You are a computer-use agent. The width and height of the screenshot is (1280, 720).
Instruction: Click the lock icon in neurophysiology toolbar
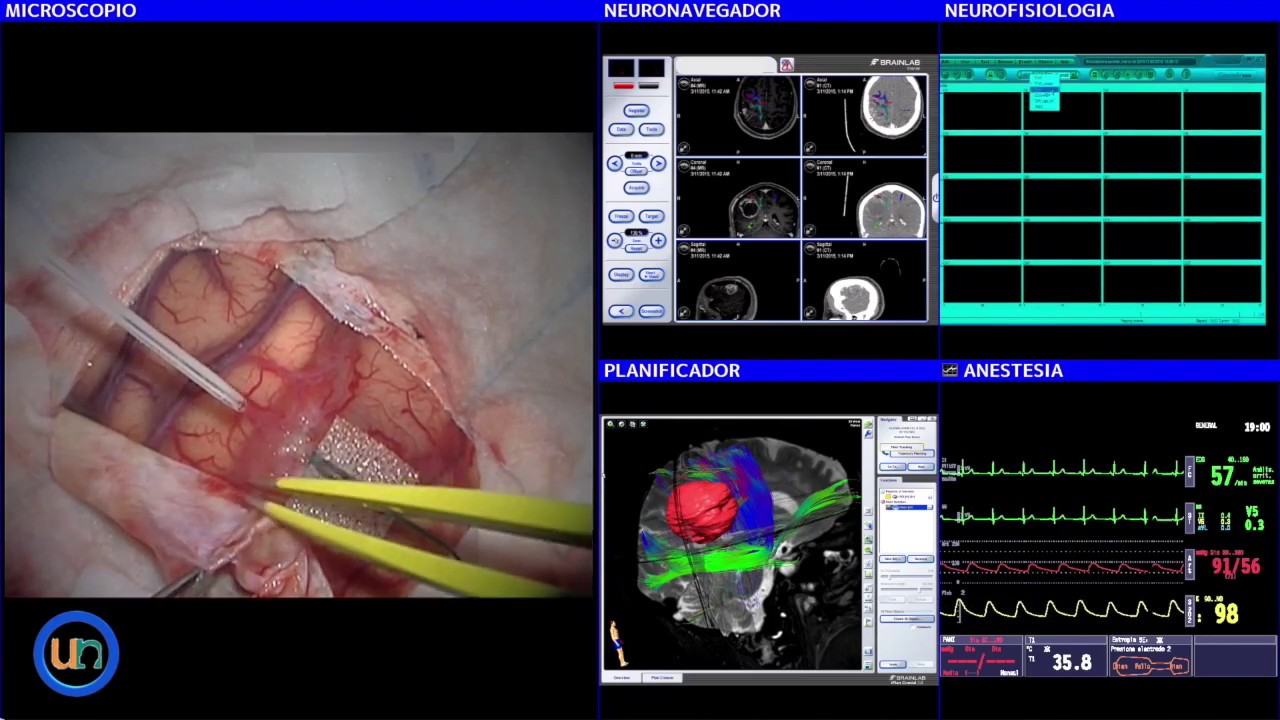tap(990, 75)
